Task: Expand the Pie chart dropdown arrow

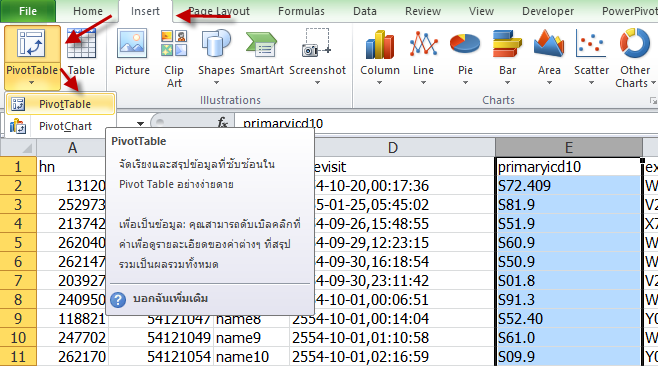Action: click(x=465, y=83)
